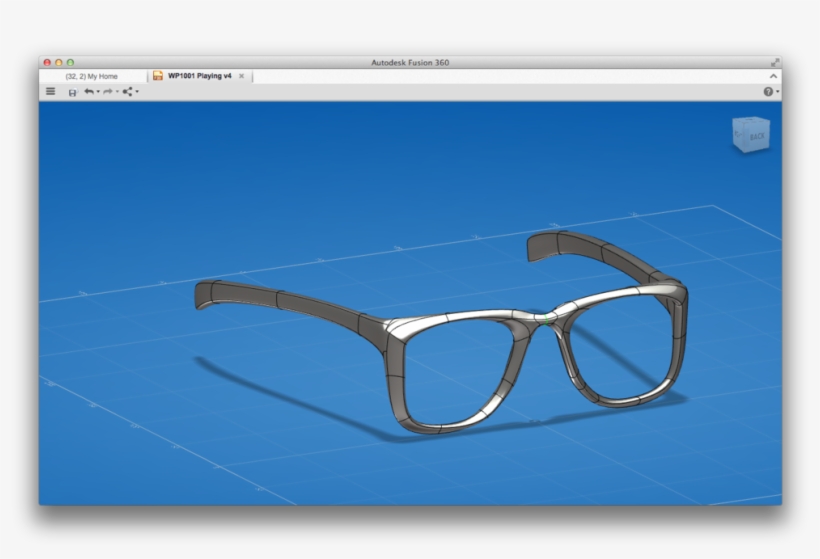Screen dimensions: 820x559
Task: Switch to the My Home tab
Action: tap(91, 76)
